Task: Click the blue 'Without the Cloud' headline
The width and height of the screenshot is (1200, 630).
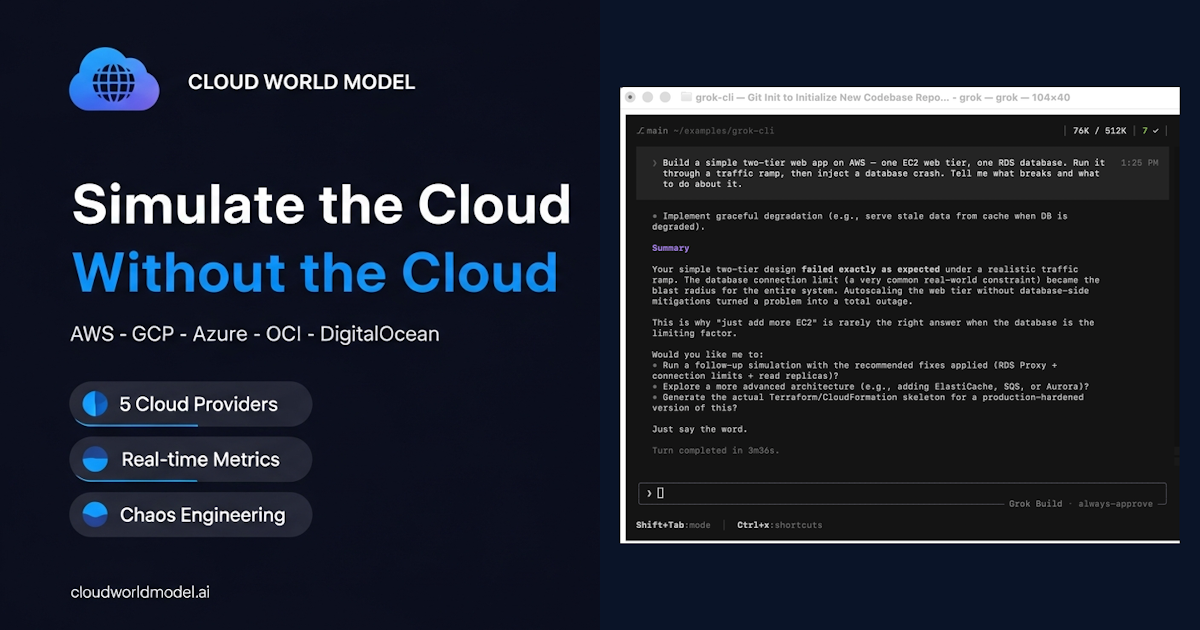Action: click(315, 271)
